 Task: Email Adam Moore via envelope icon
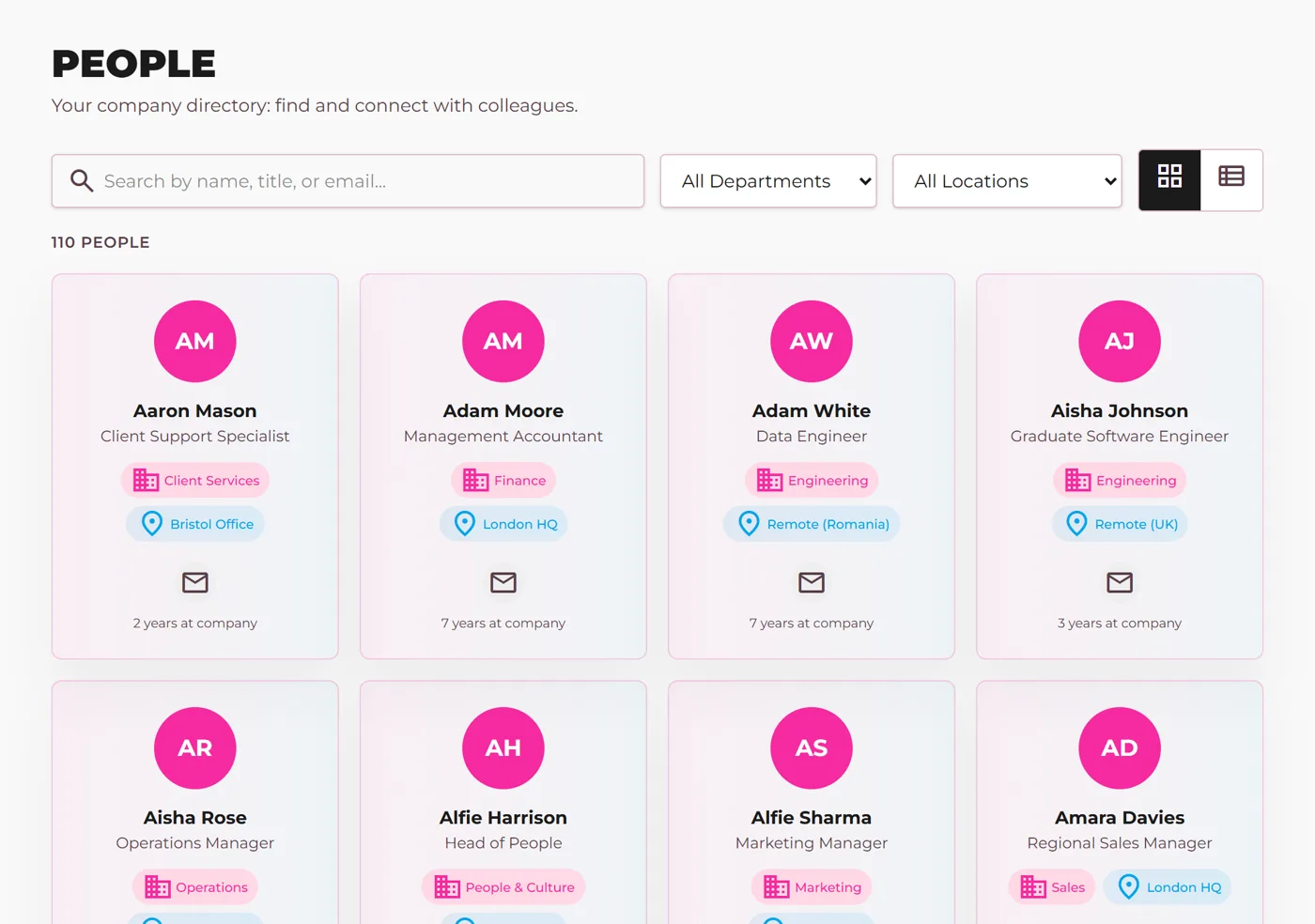coord(503,582)
